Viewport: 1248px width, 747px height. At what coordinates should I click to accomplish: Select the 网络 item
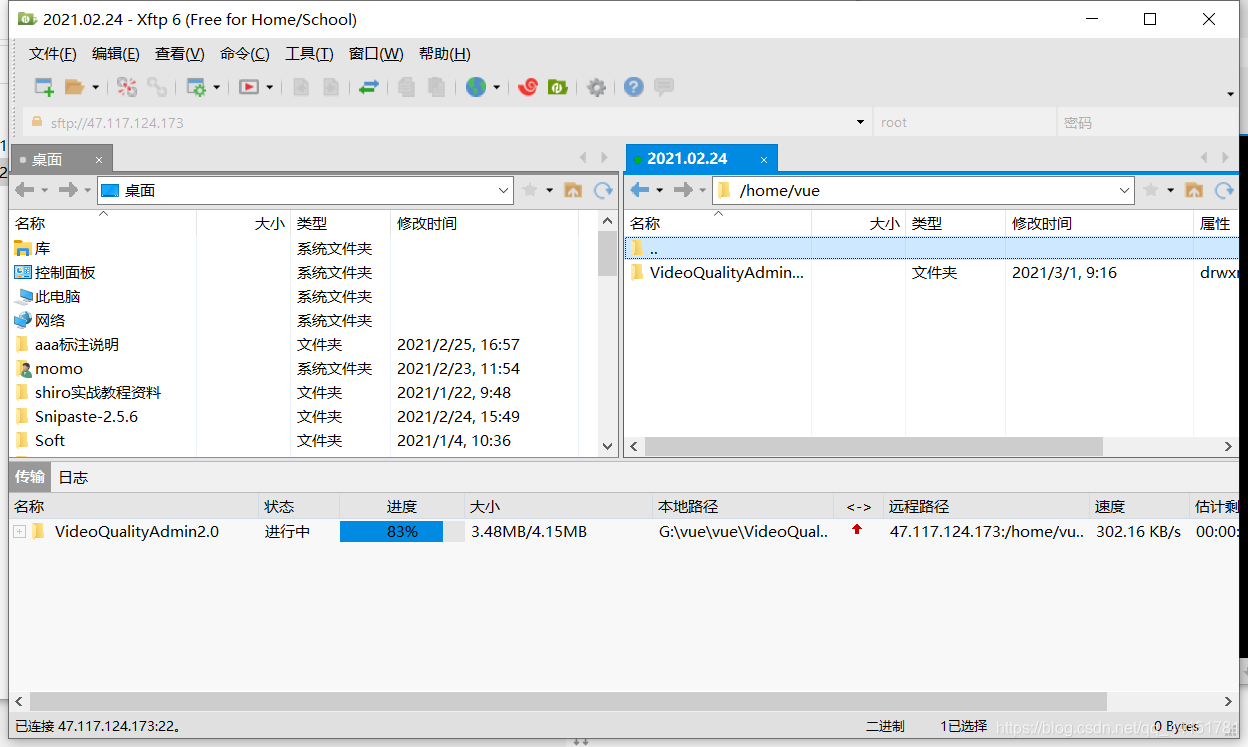[x=40, y=320]
